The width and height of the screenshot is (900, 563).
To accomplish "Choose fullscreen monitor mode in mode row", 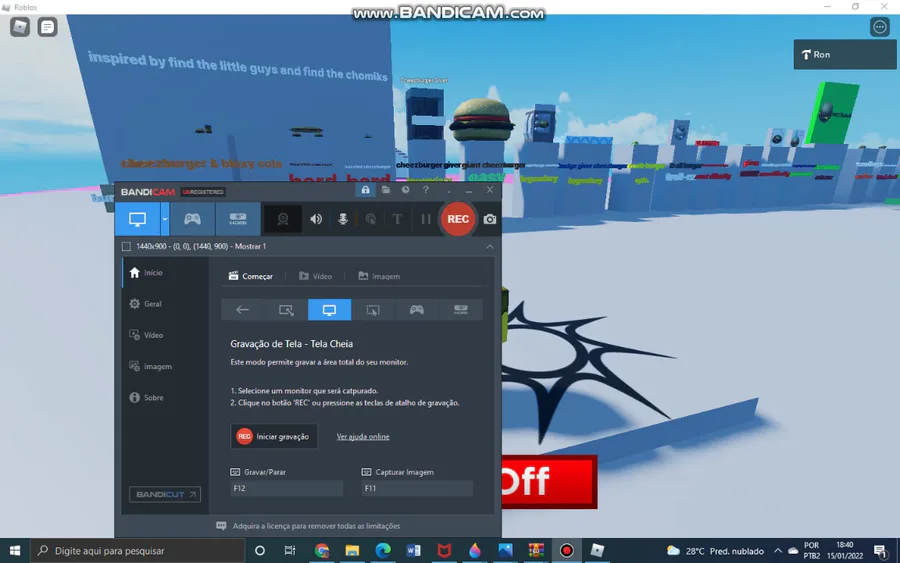I will pos(329,310).
